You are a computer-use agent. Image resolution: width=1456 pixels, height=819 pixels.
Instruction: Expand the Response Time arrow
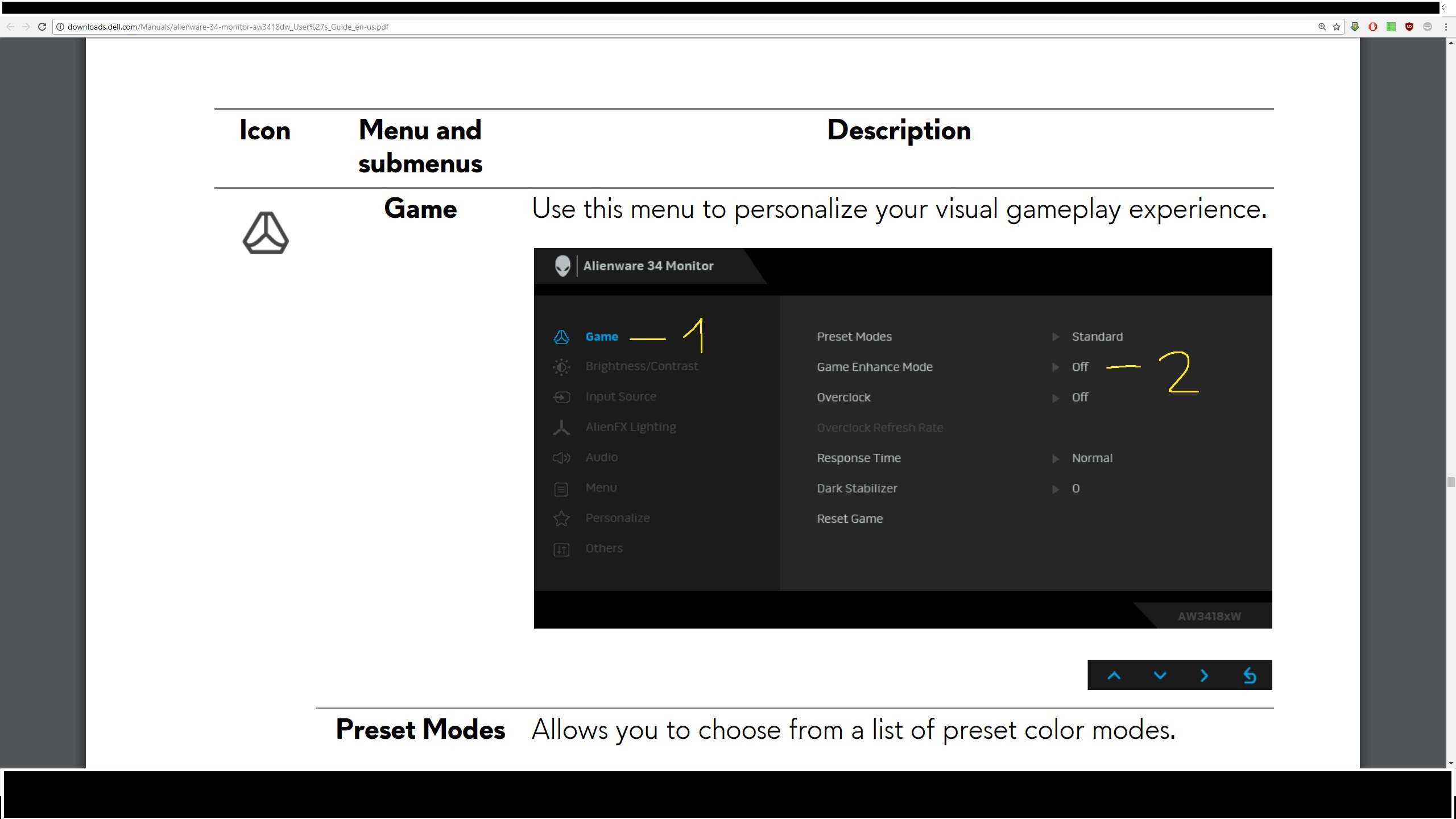click(x=1056, y=458)
